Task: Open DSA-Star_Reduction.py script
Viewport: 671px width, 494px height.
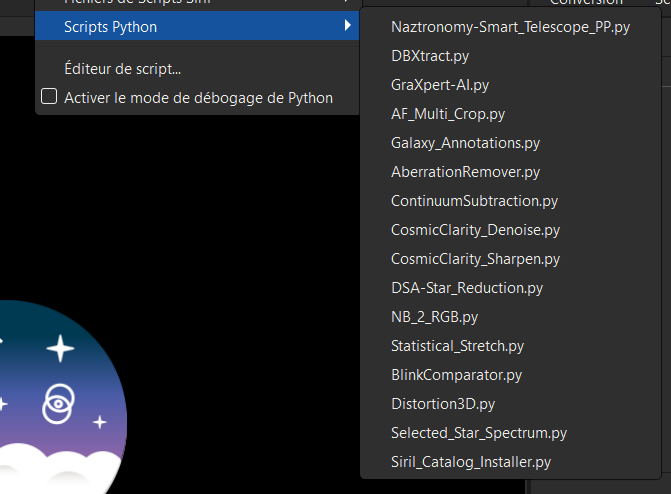Action: tap(467, 288)
